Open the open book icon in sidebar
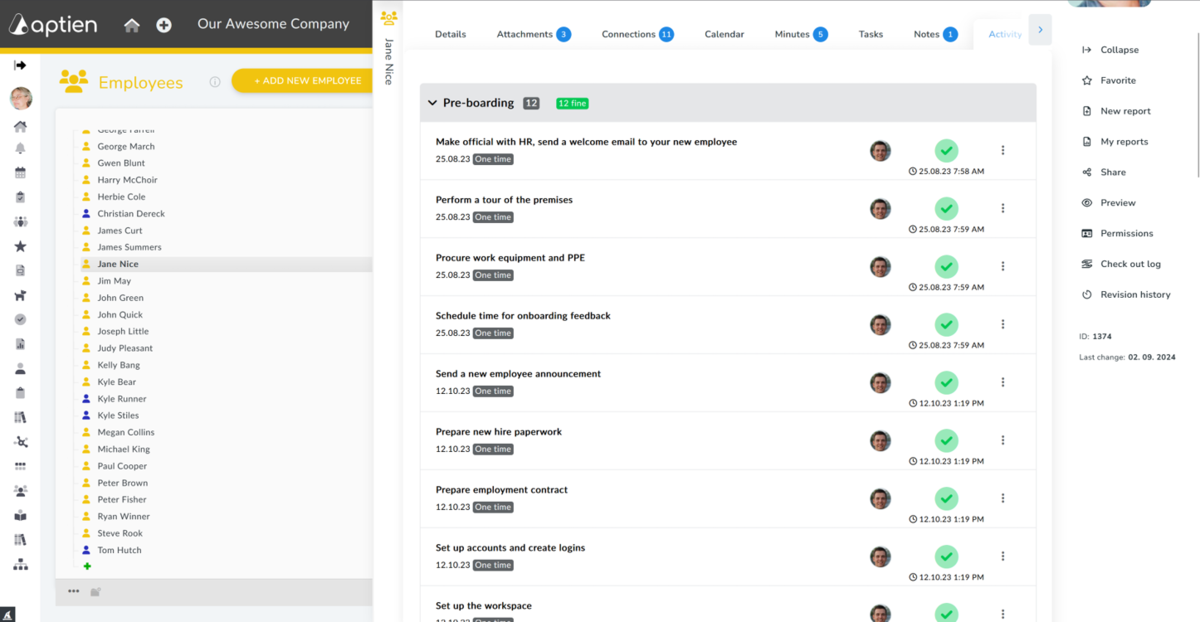Screen dimensions: 1200x622 [x=20, y=515]
